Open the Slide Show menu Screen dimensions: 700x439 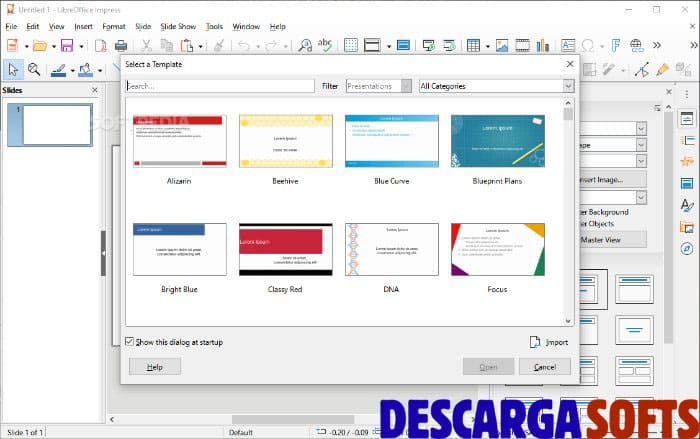coord(178,27)
